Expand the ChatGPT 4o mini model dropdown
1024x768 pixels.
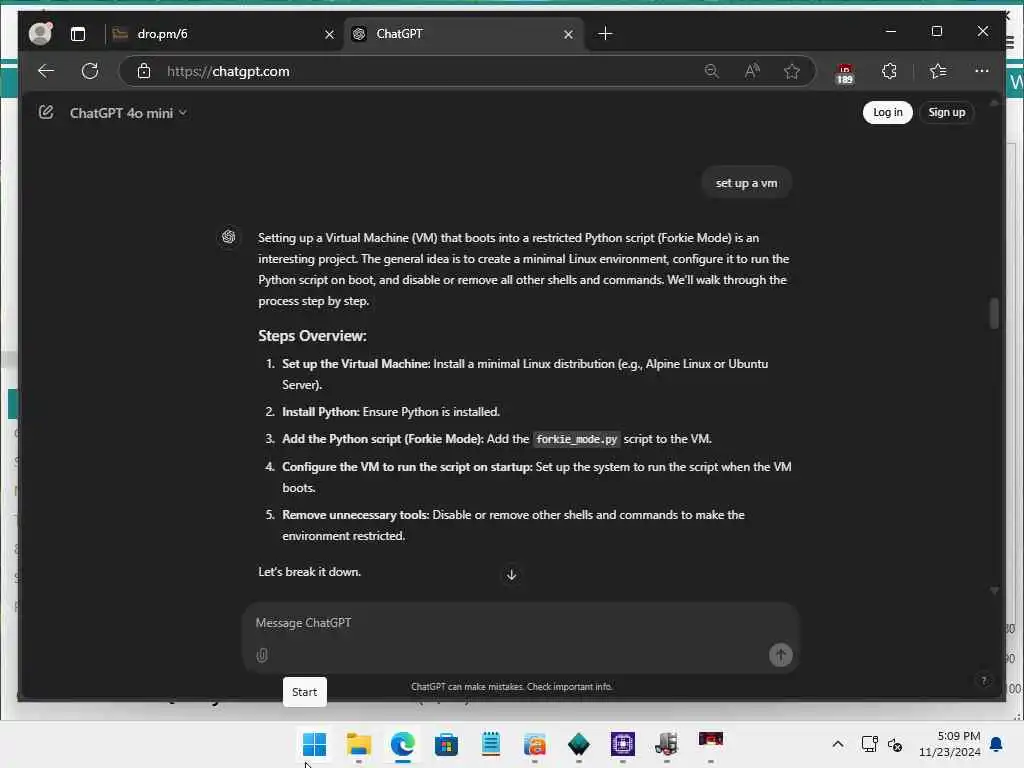point(128,113)
